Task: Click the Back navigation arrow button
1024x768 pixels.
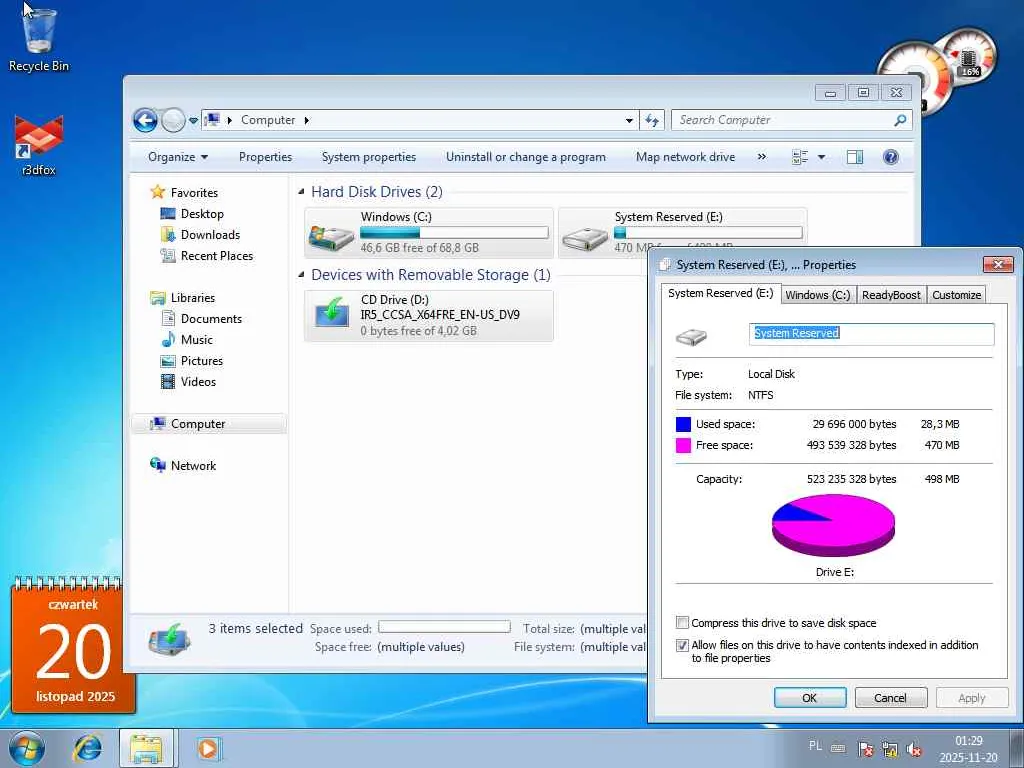Action: (145, 120)
